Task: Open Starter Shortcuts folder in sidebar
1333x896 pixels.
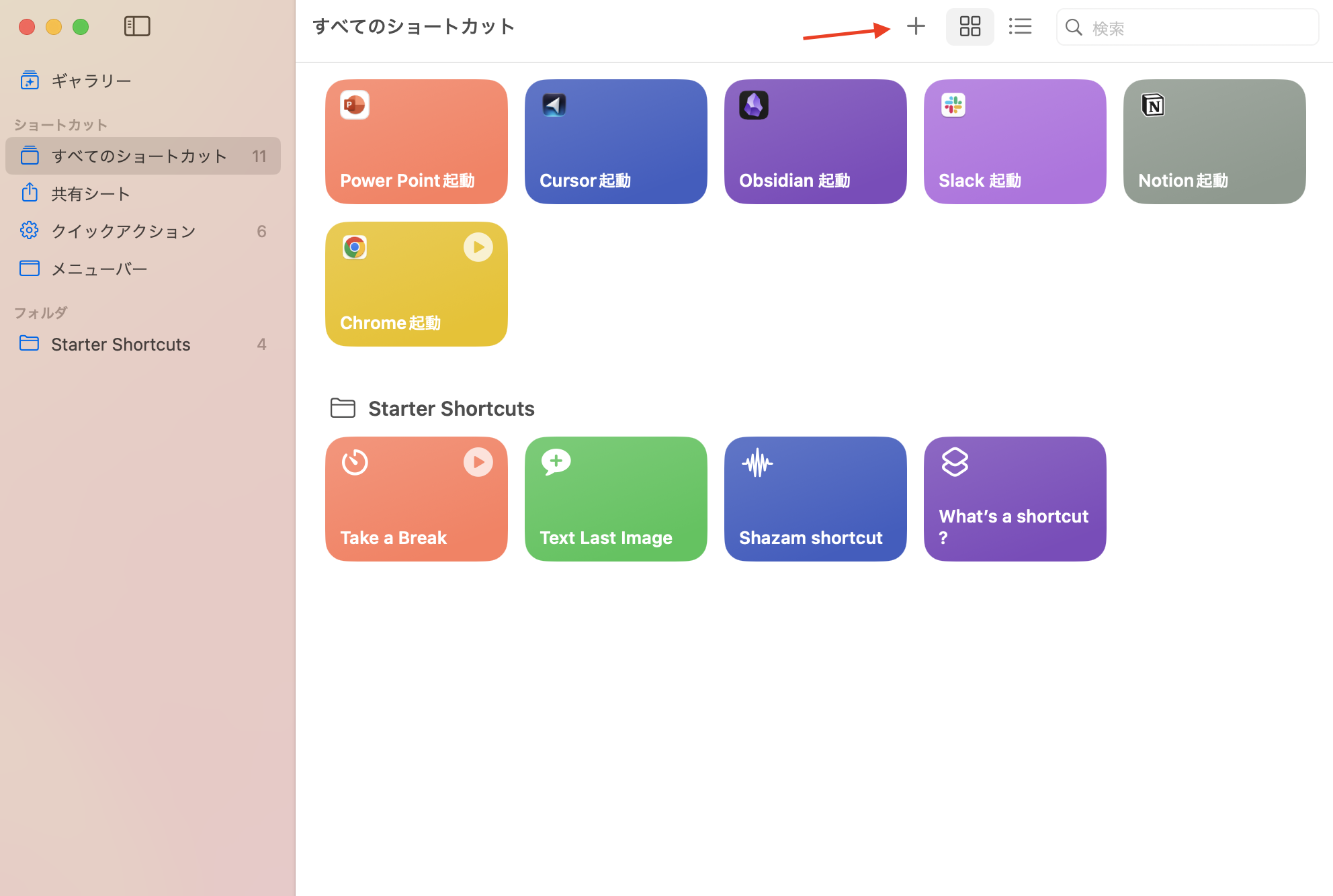Action: pos(121,344)
